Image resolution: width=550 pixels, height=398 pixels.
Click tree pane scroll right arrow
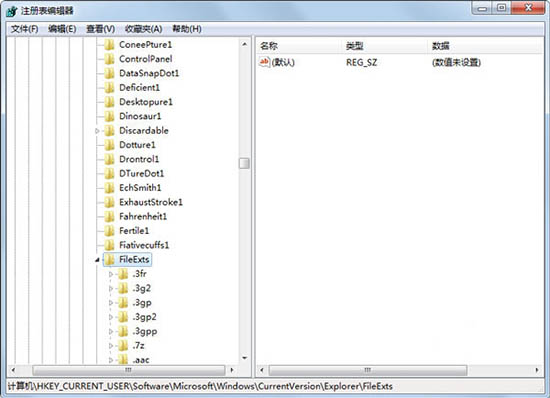[232, 370]
